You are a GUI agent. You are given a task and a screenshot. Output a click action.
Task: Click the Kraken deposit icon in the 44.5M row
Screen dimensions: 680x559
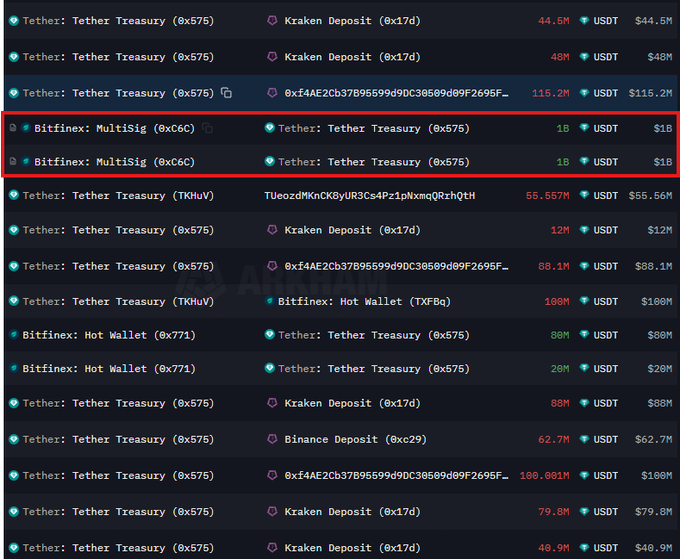pos(272,20)
